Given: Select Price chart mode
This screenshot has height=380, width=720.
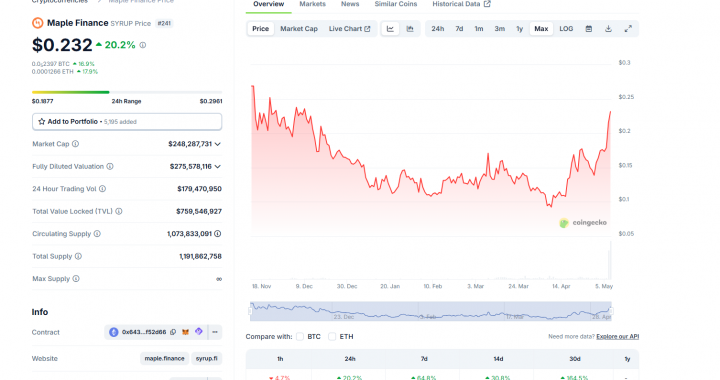Looking at the screenshot, I should click(260, 28).
